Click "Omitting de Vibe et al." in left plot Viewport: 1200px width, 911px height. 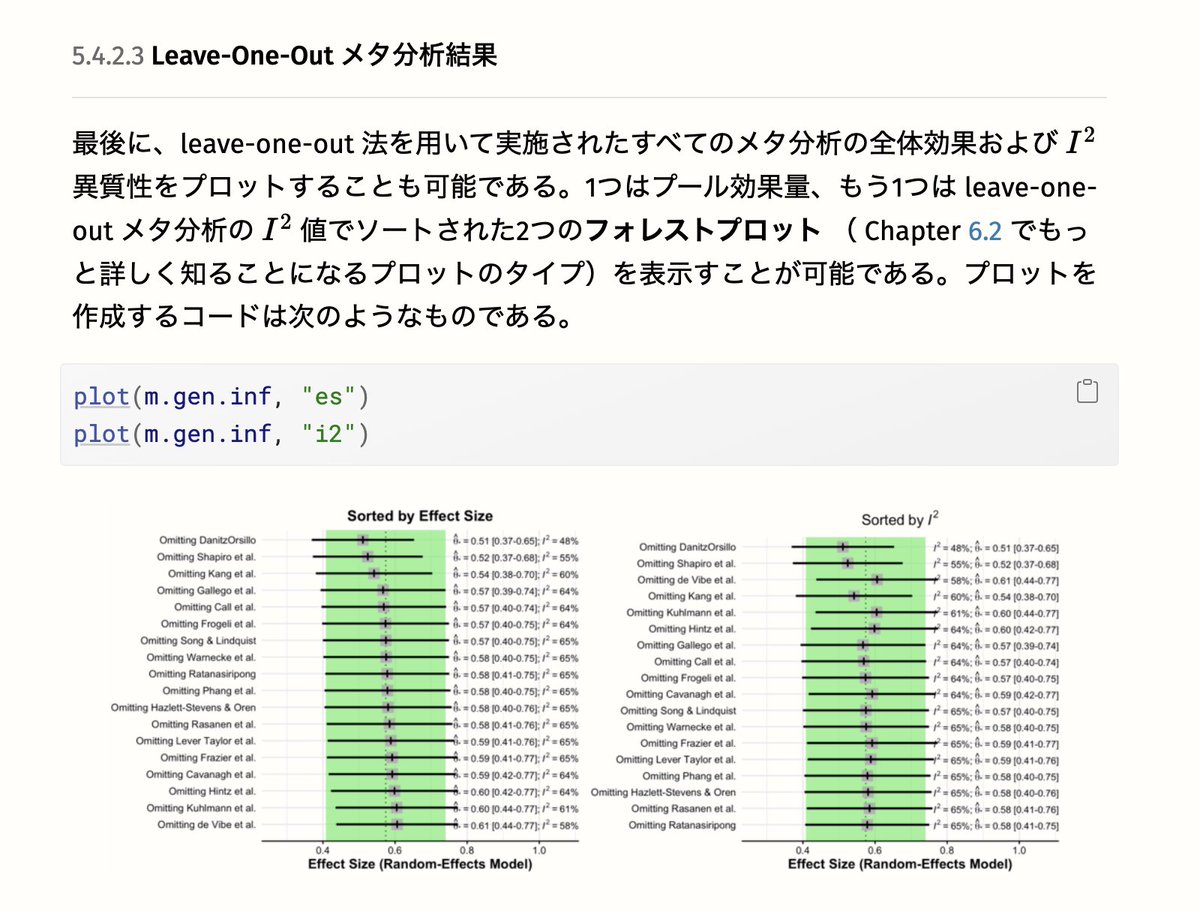[x=207, y=825]
